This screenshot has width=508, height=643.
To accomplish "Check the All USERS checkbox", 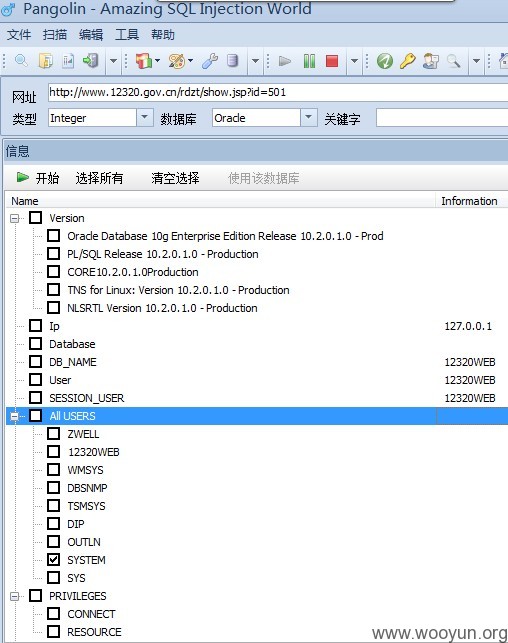I will click(36, 416).
